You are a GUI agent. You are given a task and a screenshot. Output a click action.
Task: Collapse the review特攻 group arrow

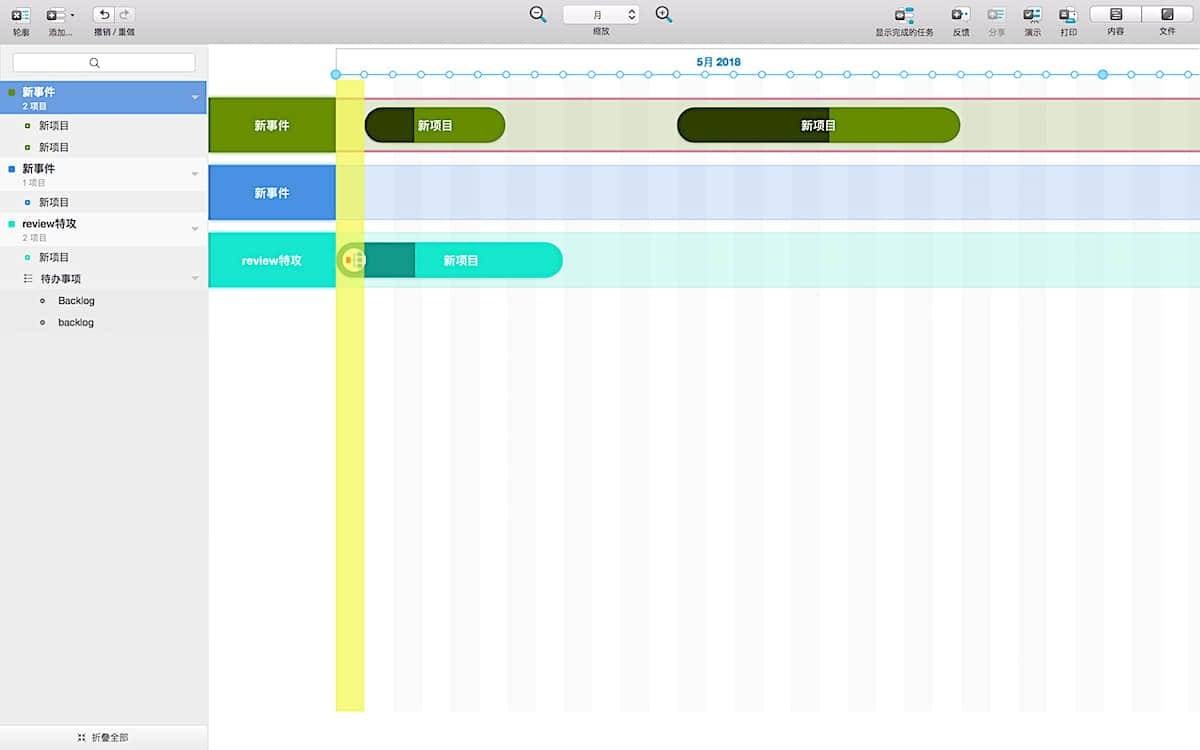(x=195, y=229)
